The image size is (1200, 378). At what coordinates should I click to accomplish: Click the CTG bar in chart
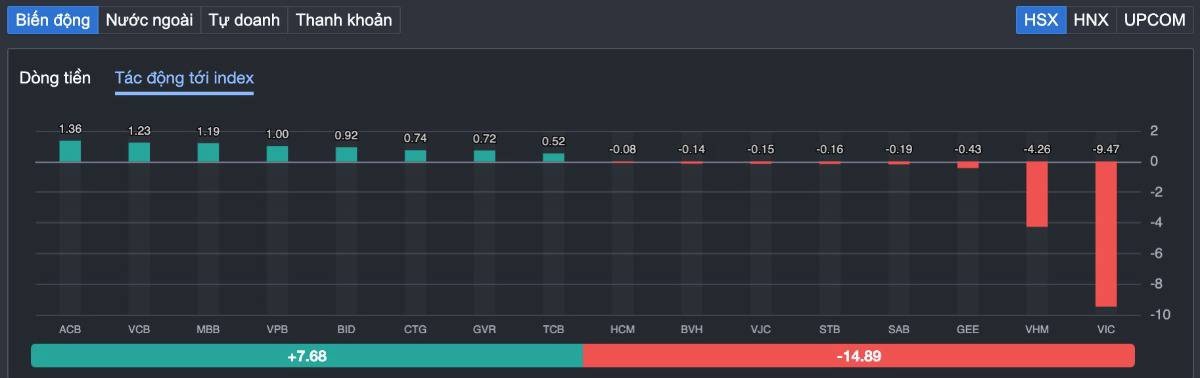(415, 156)
